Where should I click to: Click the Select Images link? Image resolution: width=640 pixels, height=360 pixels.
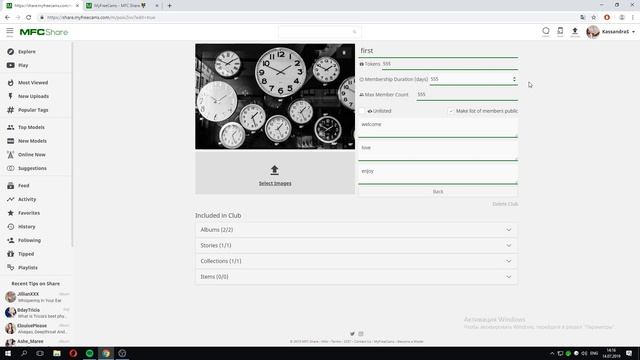click(x=275, y=184)
